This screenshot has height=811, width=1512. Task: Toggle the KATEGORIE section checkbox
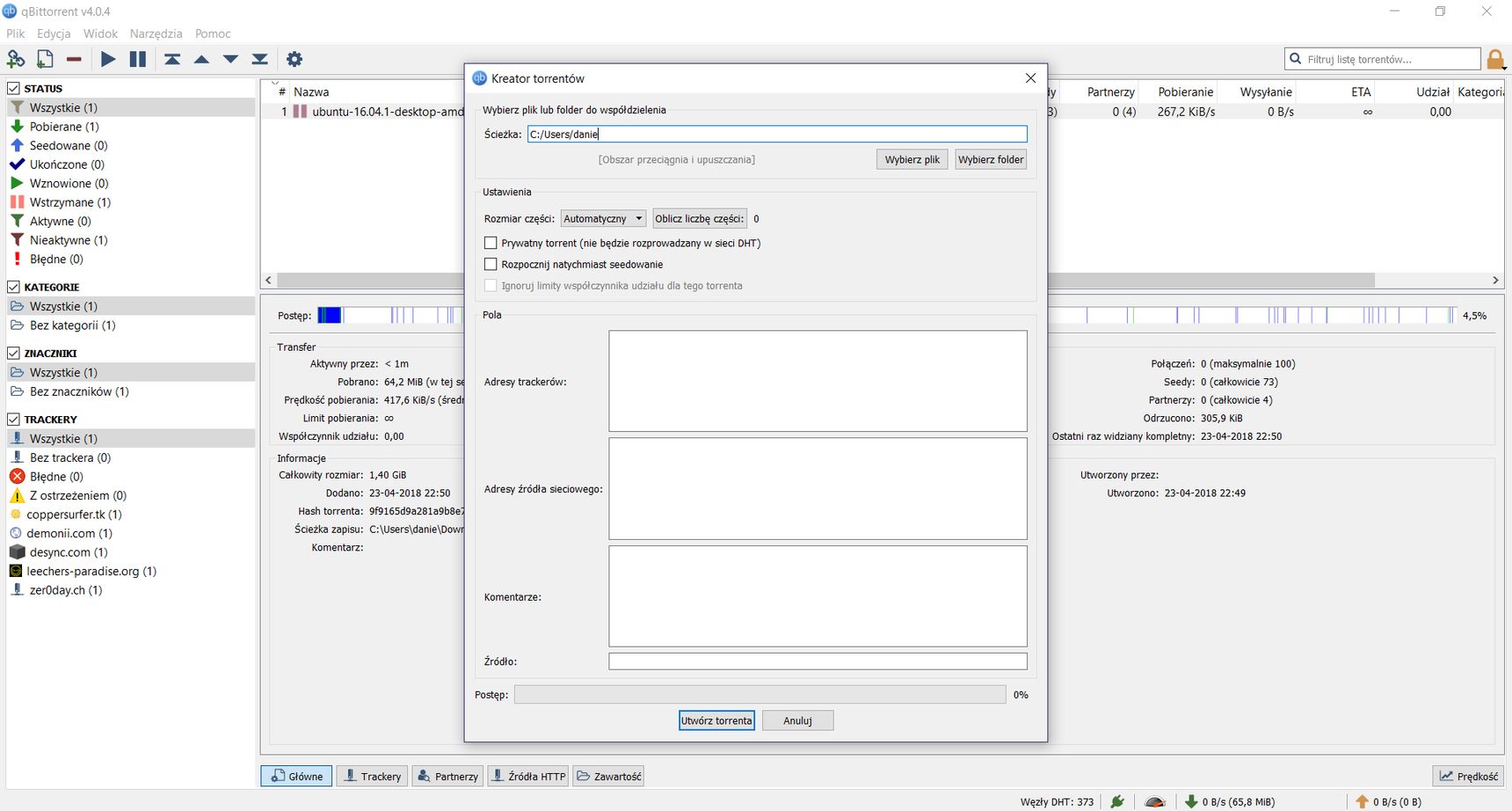(x=14, y=287)
